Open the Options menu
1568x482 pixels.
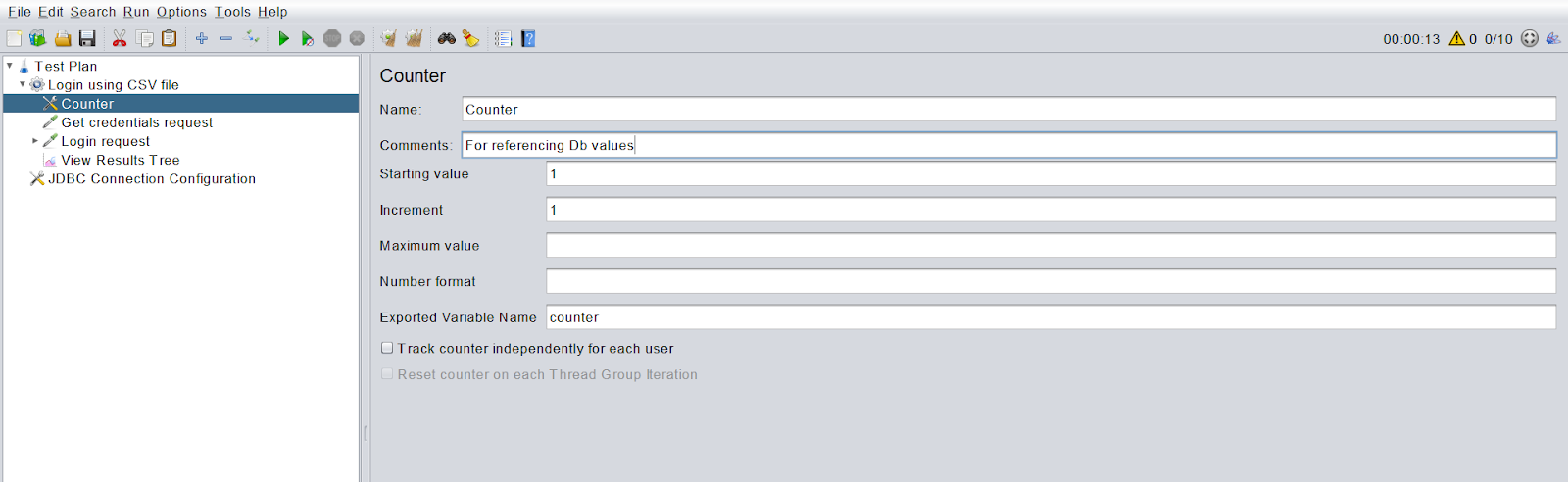(x=181, y=12)
